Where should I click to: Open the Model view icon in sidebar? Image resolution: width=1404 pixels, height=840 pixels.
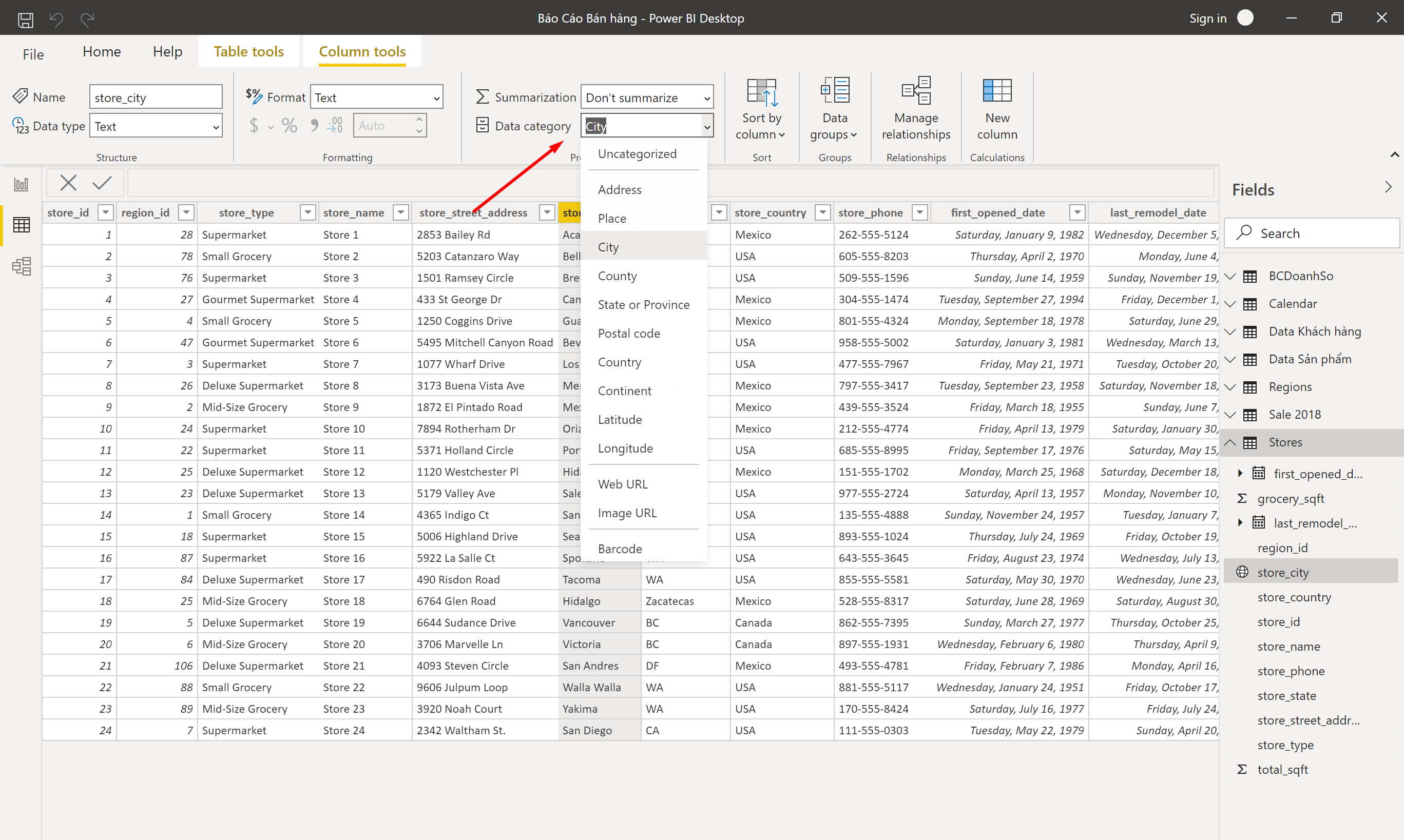[22, 266]
